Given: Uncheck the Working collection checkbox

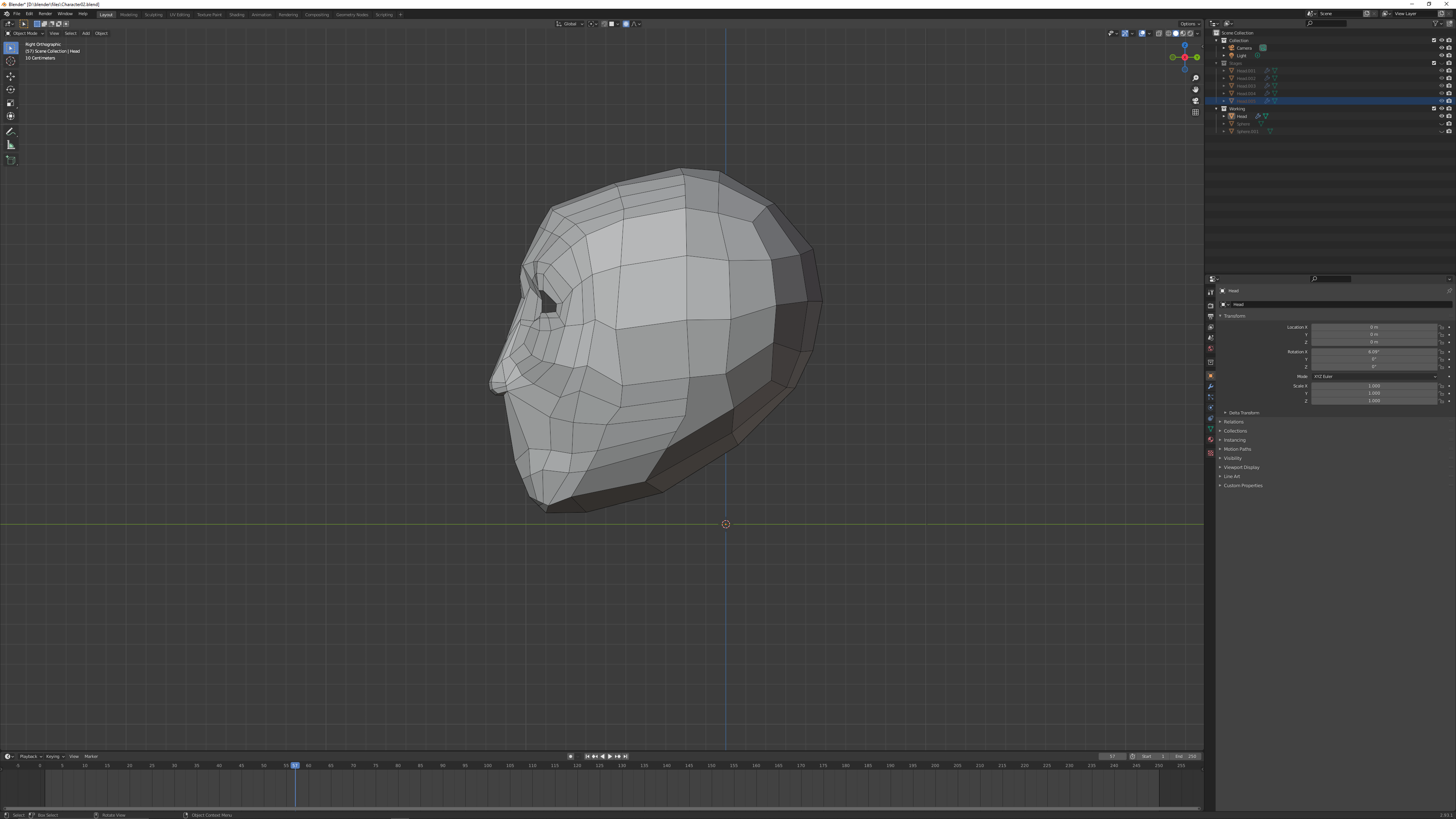Looking at the screenshot, I should (1434, 108).
